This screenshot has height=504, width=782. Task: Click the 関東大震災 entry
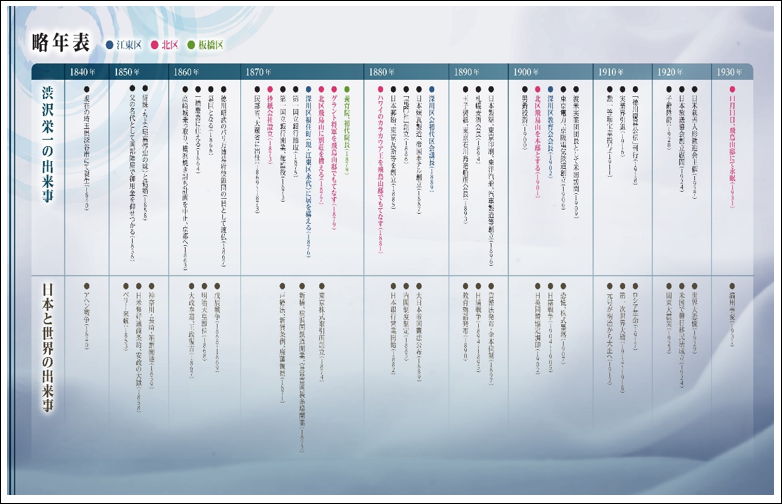pos(669,319)
